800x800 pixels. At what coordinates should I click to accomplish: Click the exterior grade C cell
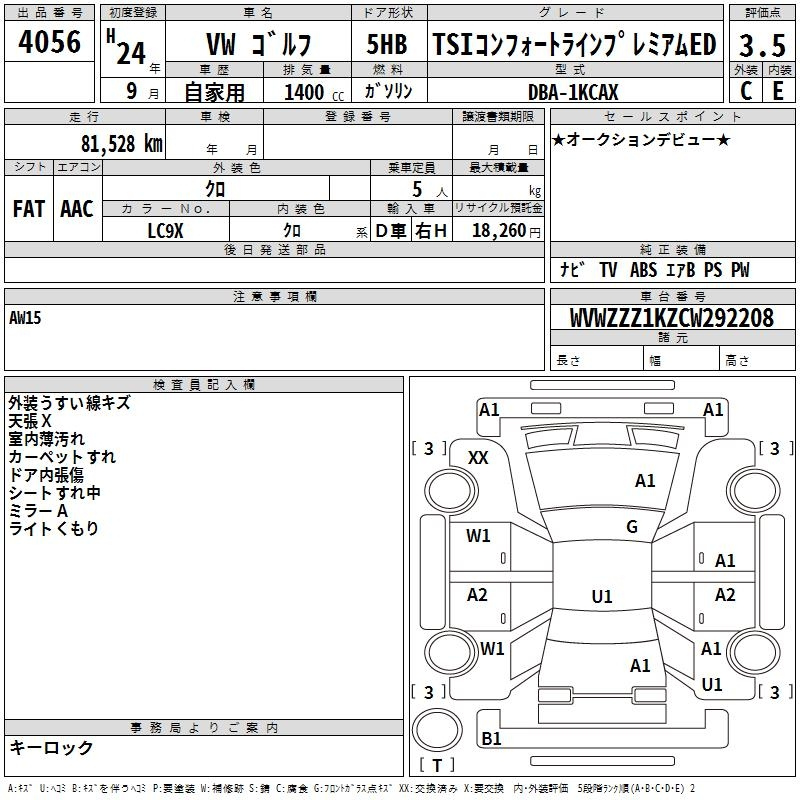click(745, 91)
